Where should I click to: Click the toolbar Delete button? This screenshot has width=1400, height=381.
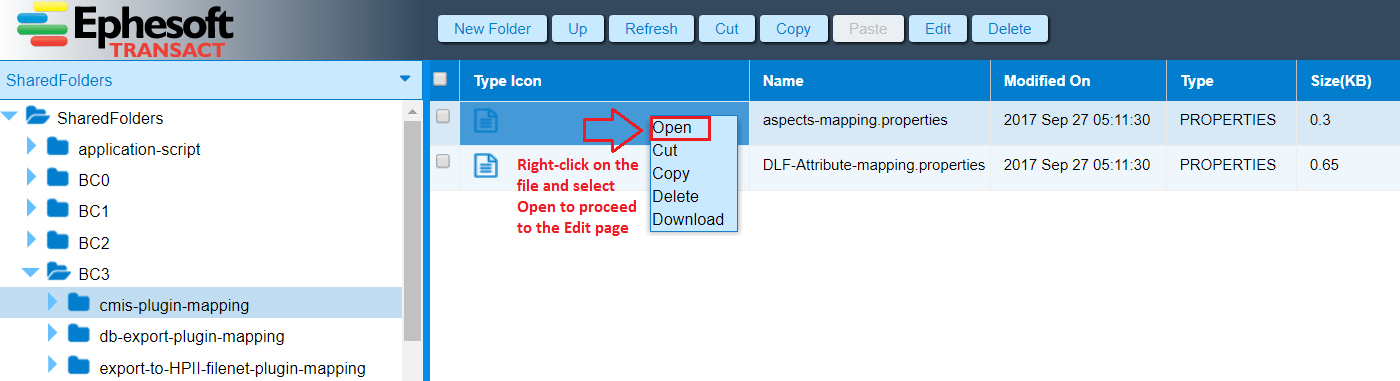pos(1010,29)
